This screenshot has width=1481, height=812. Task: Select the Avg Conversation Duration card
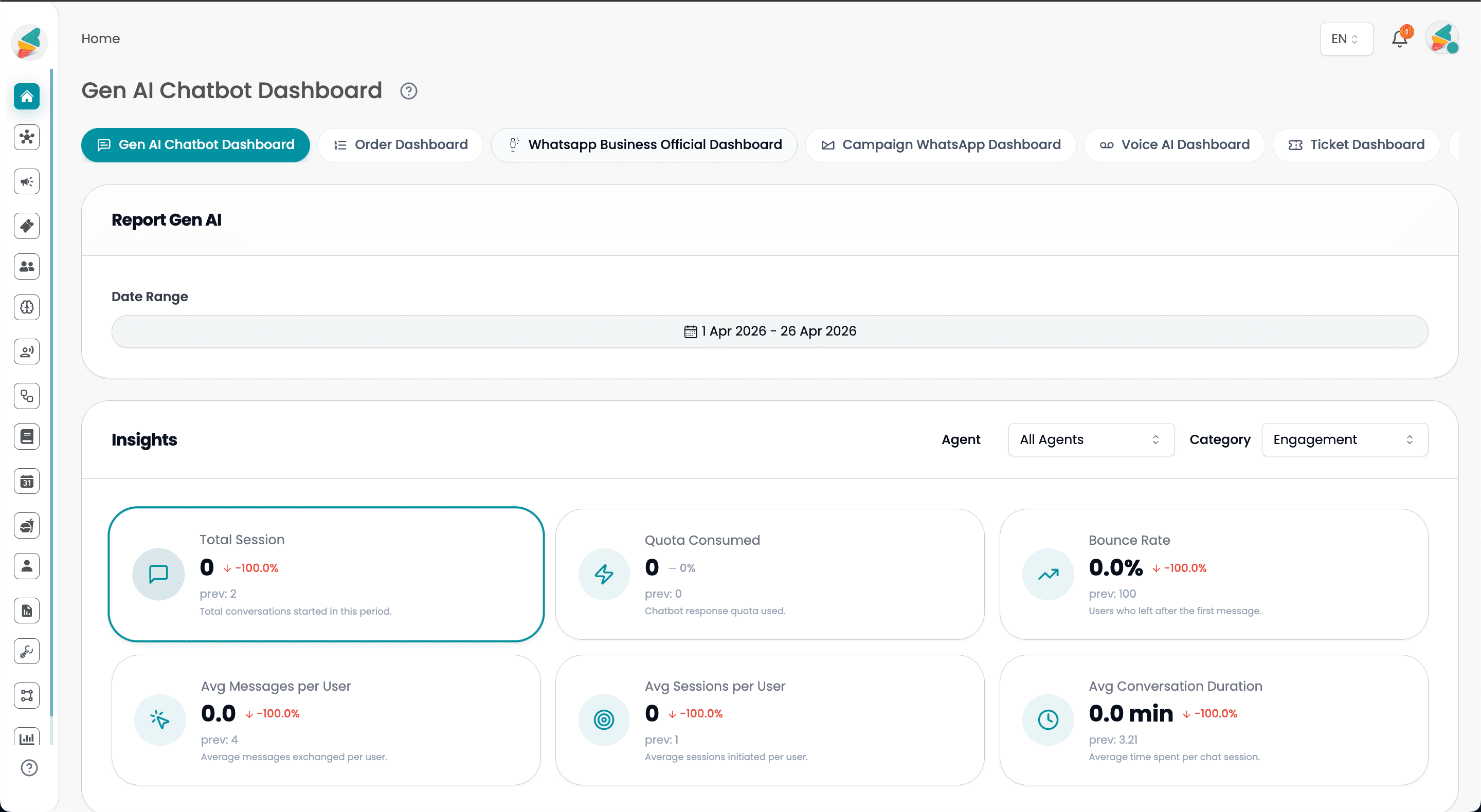click(1214, 720)
